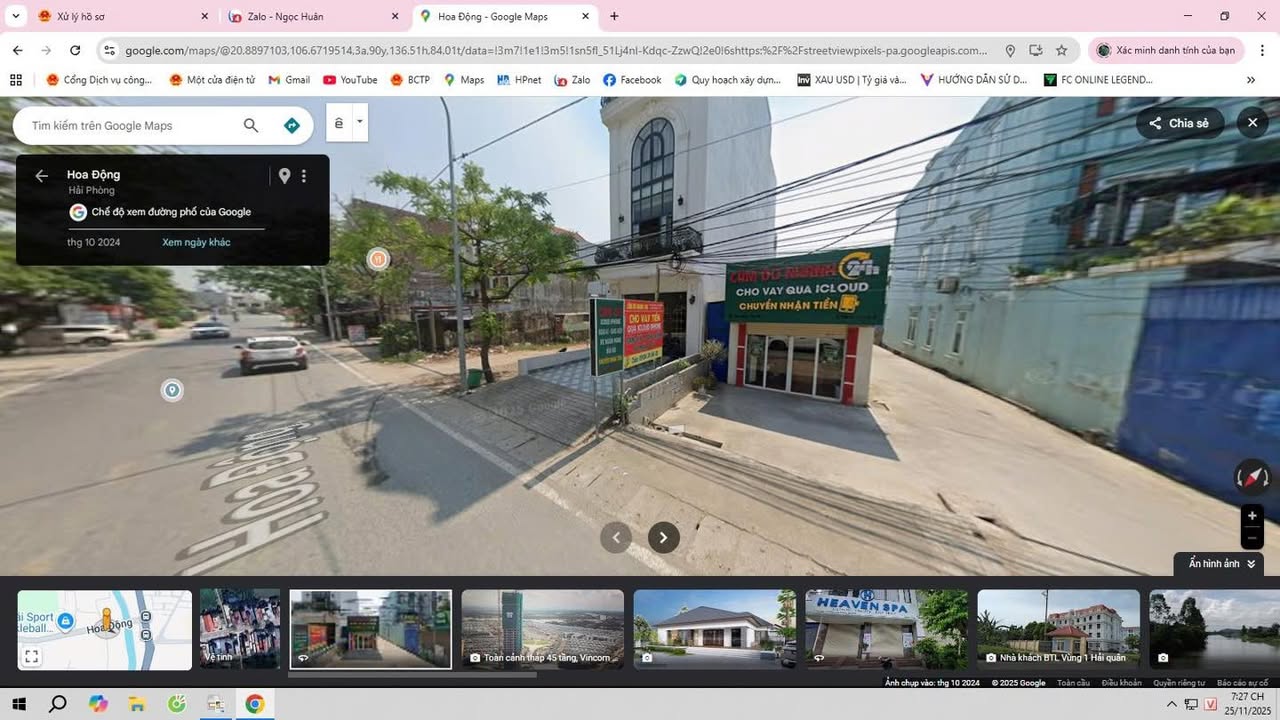1280x720 pixels.
Task: Select the HEAVEN SPA photo thumbnail
Action: 886,629
